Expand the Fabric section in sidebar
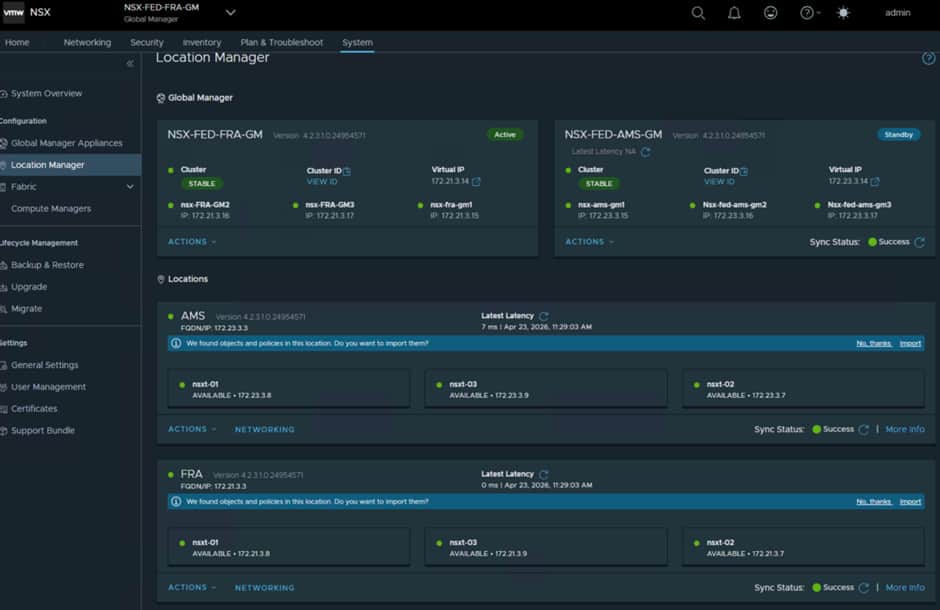This screenshot has width=940, height=610. pos(129,187)
